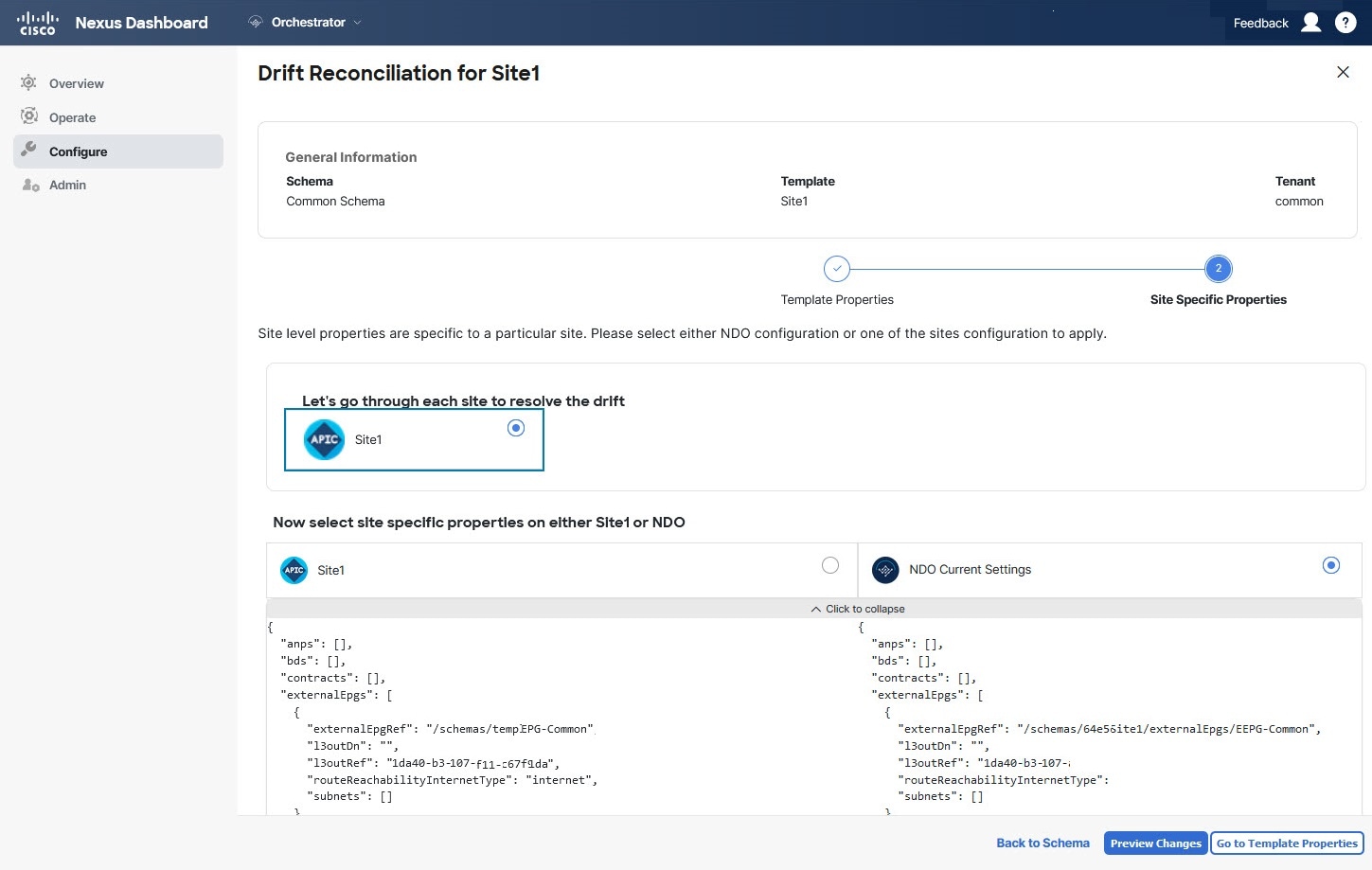The image size is (1372, 870).
Task: Choose Site1 configuration radio button
Action: point(830,565)
